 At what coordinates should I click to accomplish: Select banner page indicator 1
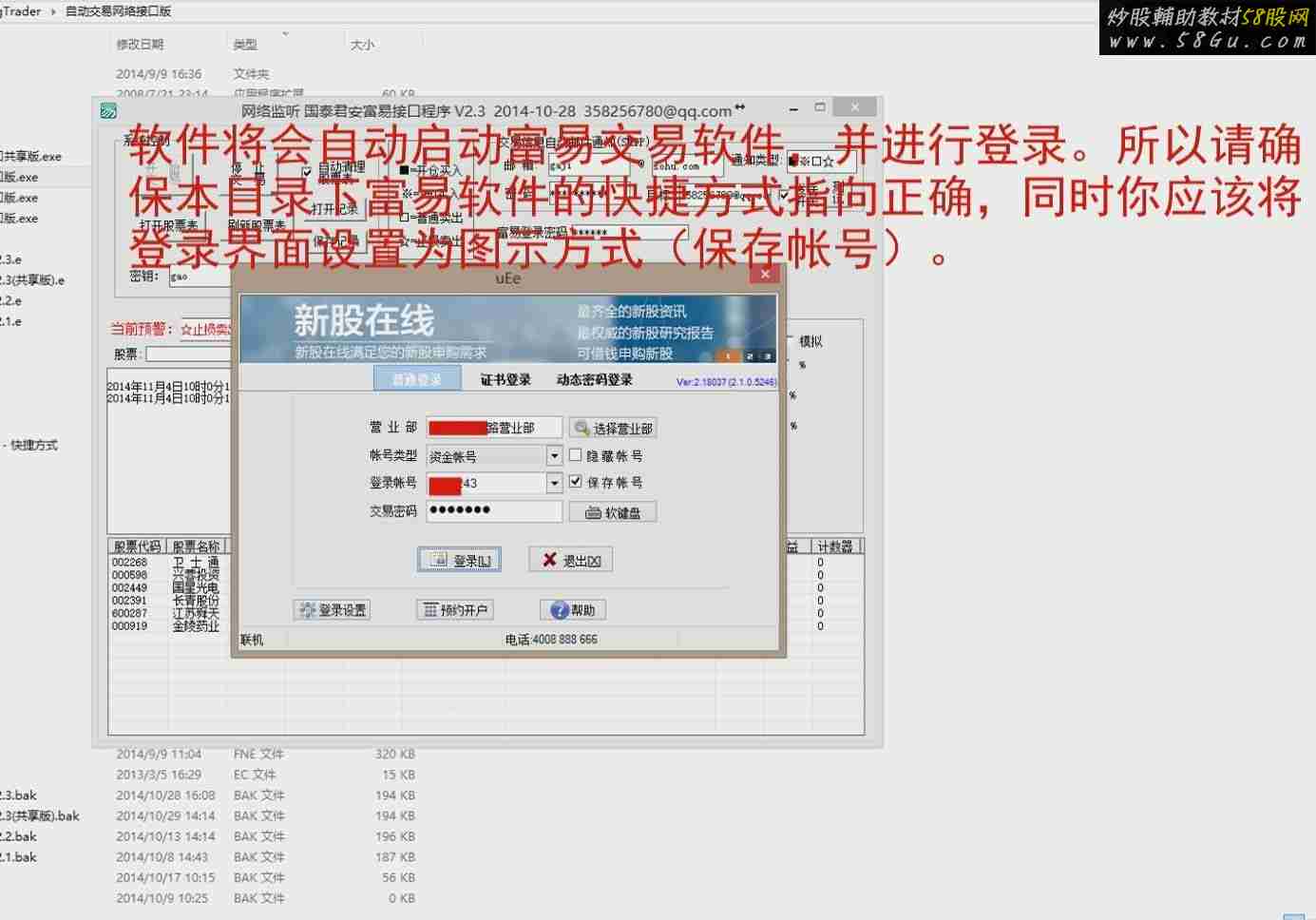(x=728, y=355)
